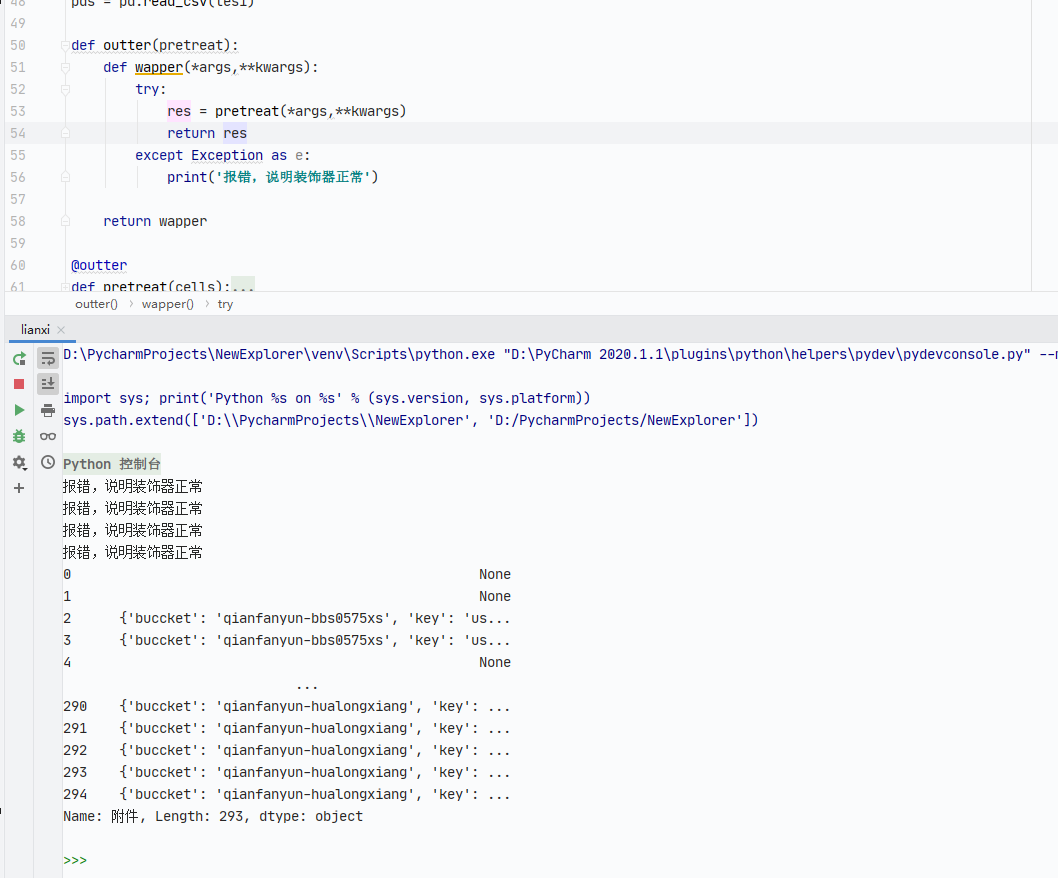Screen dimensions: 1058x878
Task: Click 'Name: 附件, Length: 293' summary line
Action: pyautogui.click(x=213, y=817)
